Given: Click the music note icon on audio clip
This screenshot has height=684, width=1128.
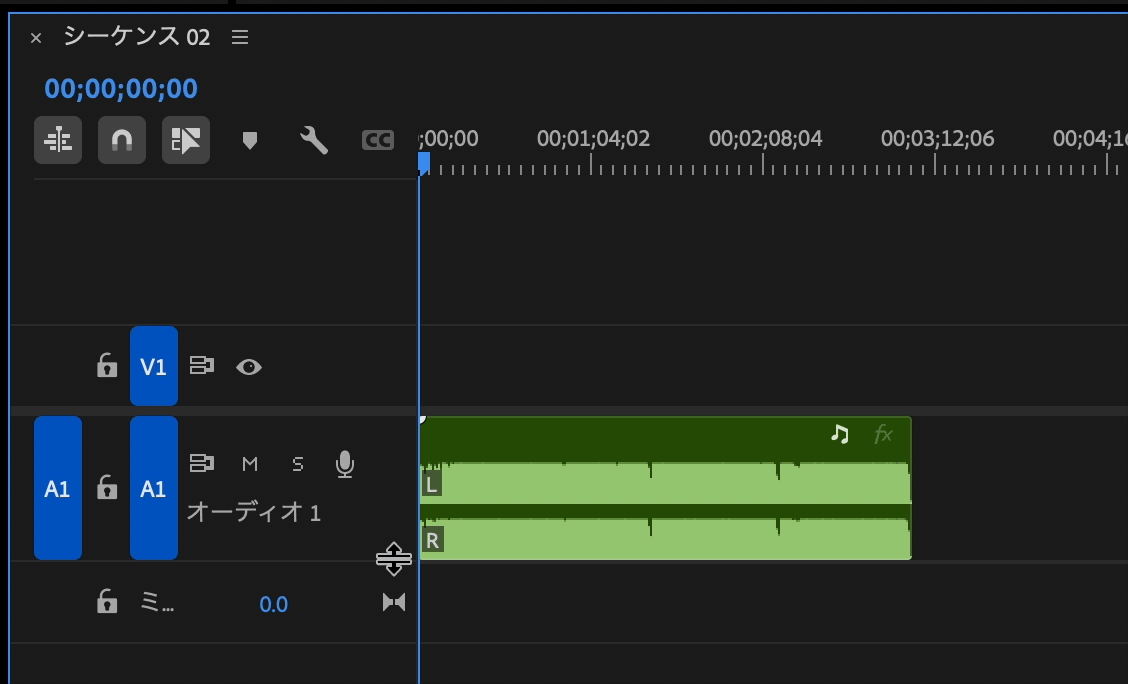Looking at the screenshot, I should (x=840, y=434).
